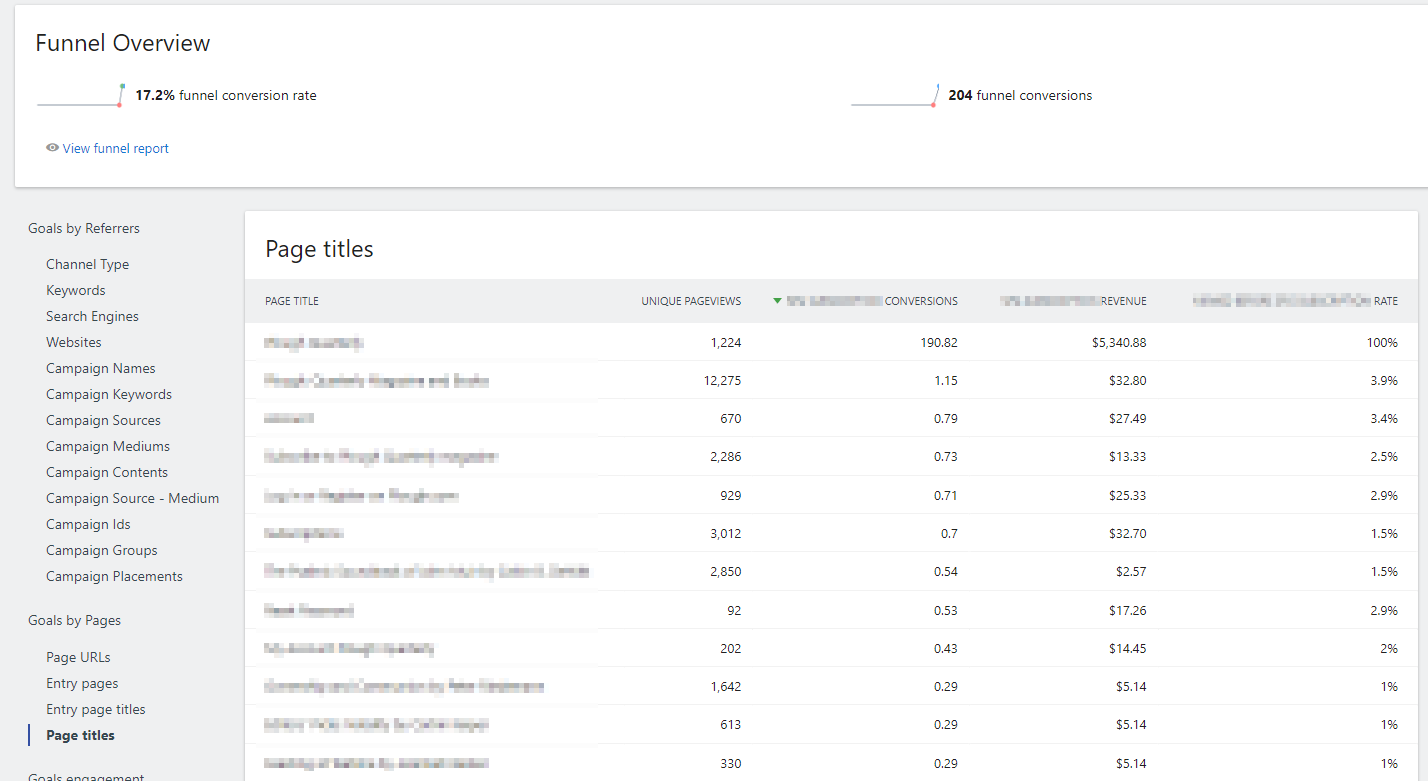Click the funnel conversions sparkline graph
The height and width of the screenshot is (781, 1428).
point(895,96)
